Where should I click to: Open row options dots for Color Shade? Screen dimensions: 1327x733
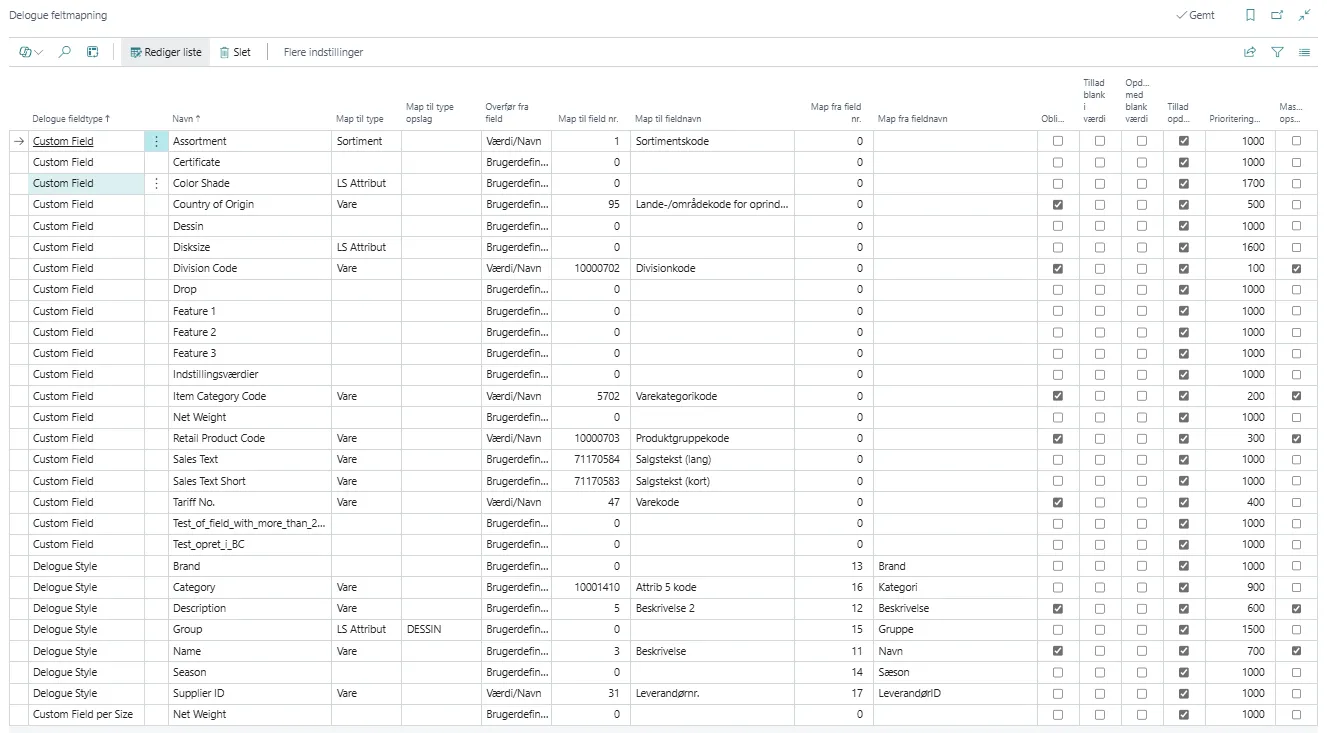pyautogui.click(x=156, y=183)
